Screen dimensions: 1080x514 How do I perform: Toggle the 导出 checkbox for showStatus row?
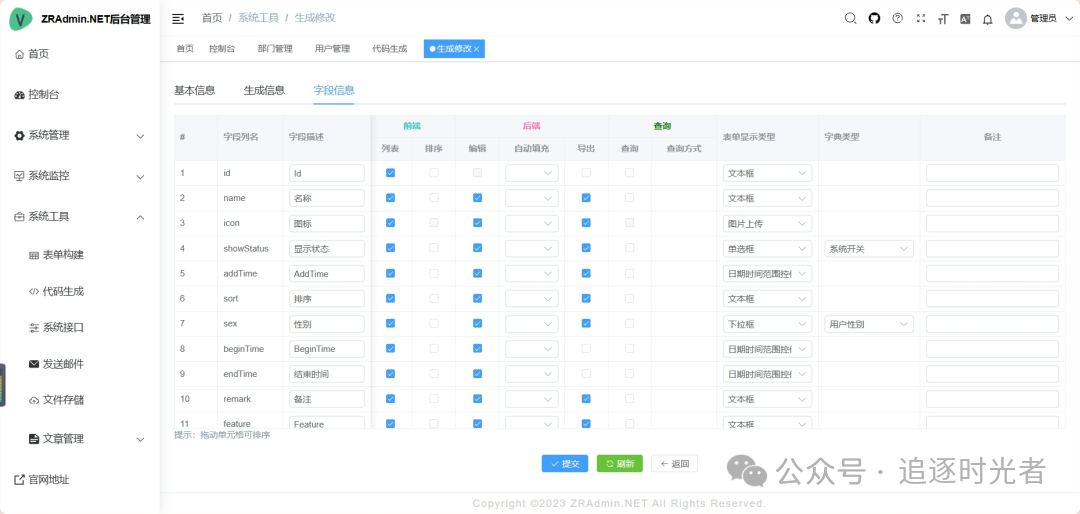point(586,248)
